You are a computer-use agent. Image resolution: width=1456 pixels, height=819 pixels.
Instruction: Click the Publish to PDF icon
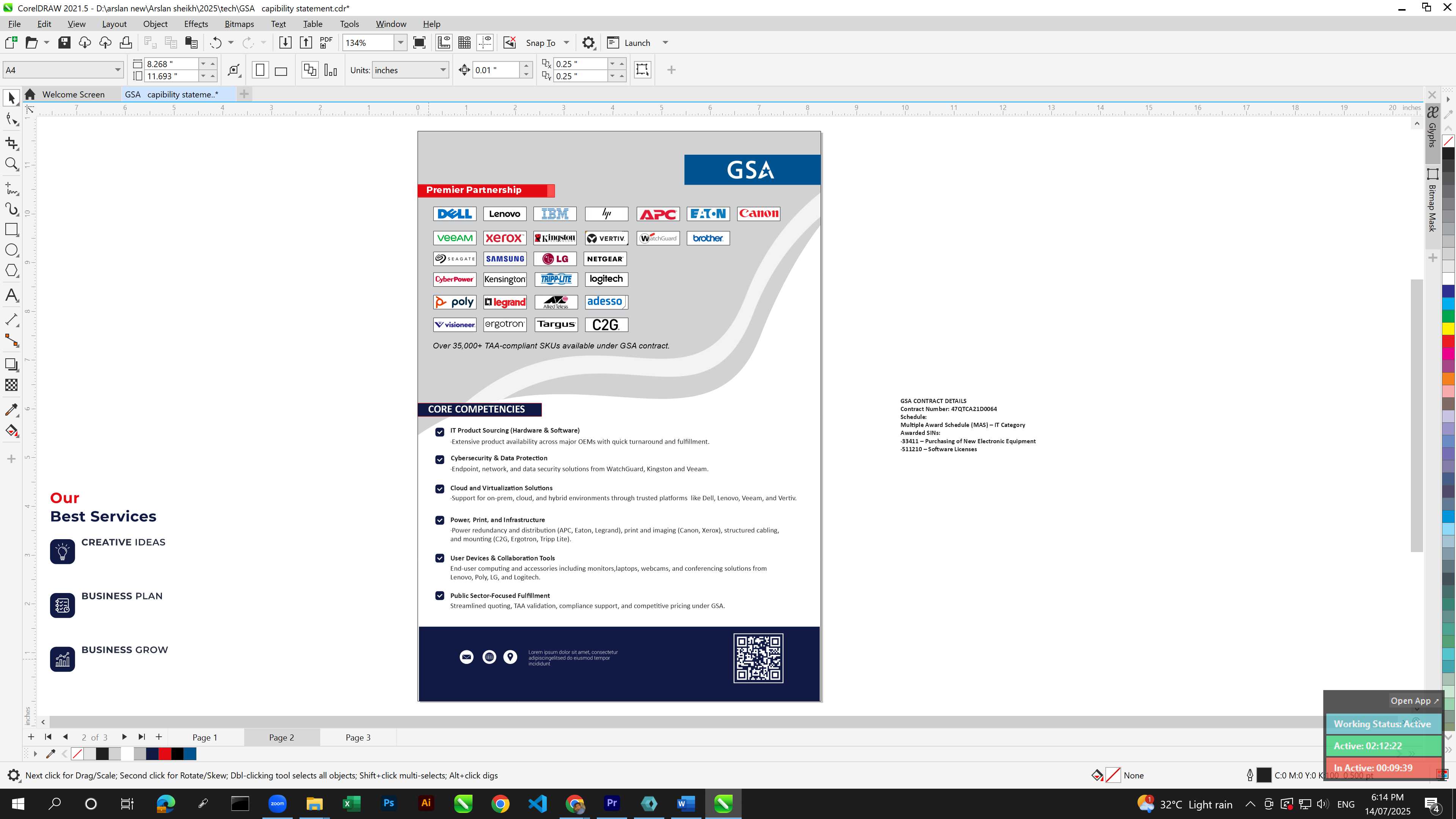click(x=326, y=42)
